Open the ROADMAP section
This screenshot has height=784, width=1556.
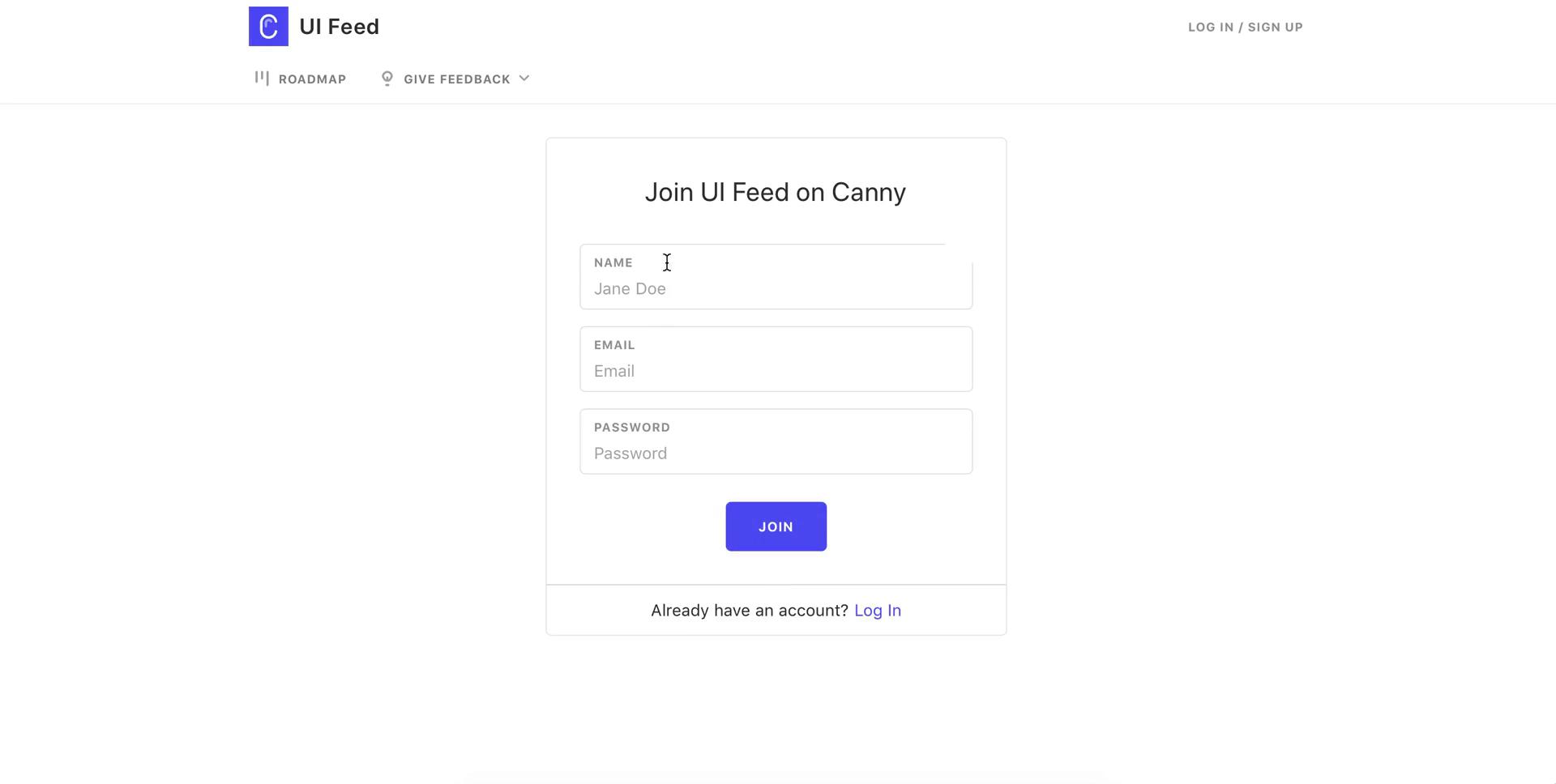(x=312, y=79)
